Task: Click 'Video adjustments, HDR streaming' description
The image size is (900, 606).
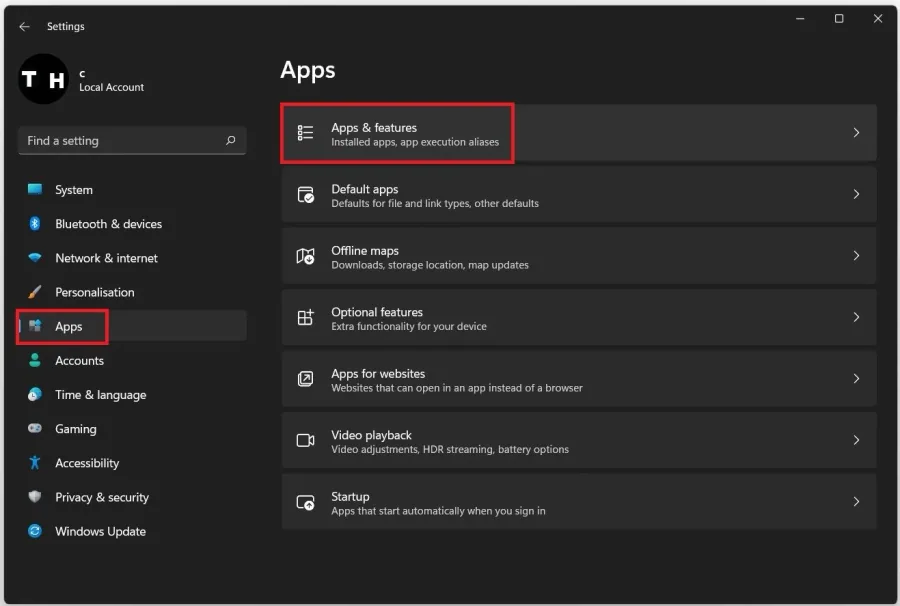Action: click(450, 449)
